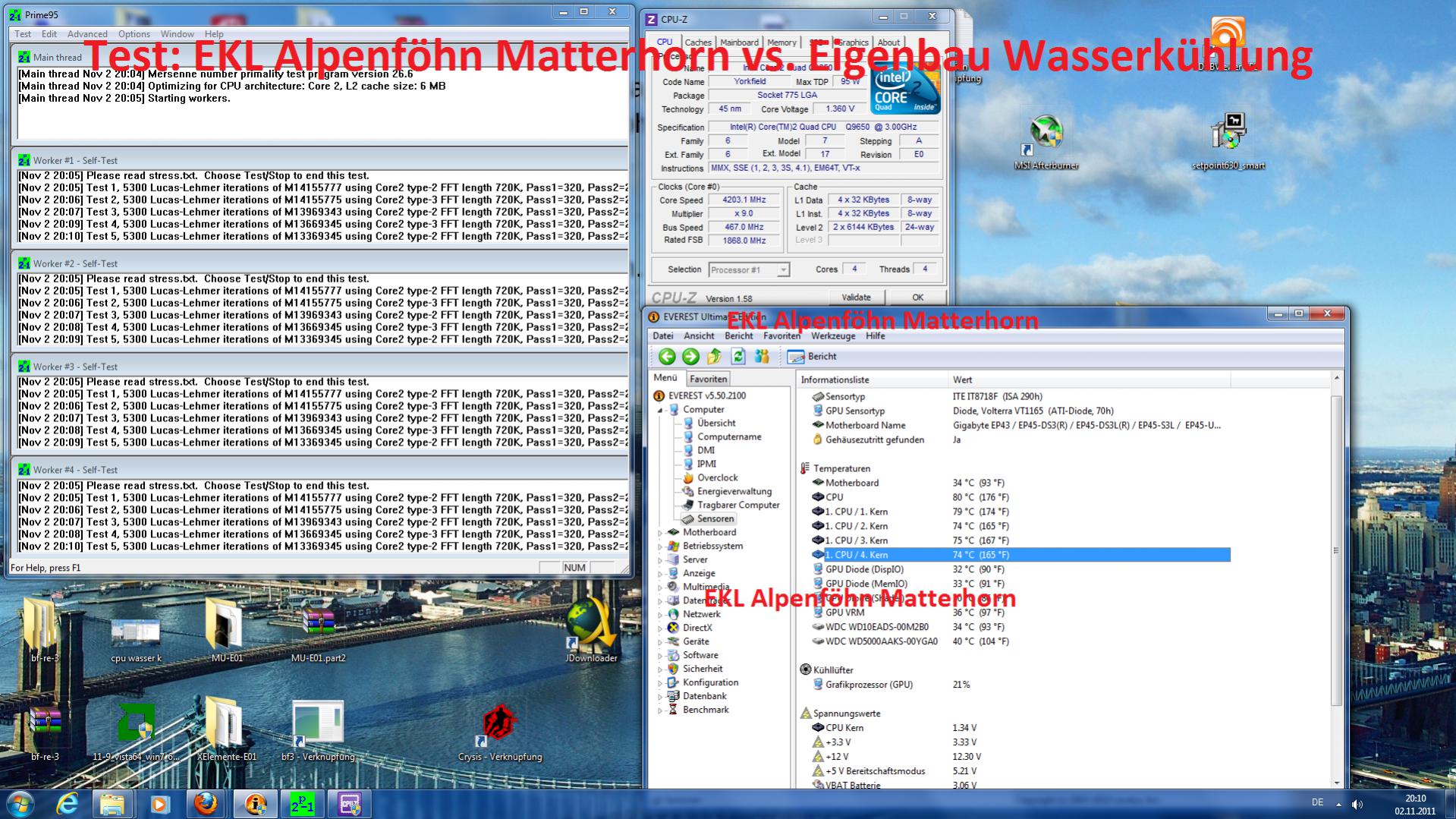Screen dimensions: 1456x819
Task: Select the setpoint630_smart desktop icon
Action: coord(1228,142)
